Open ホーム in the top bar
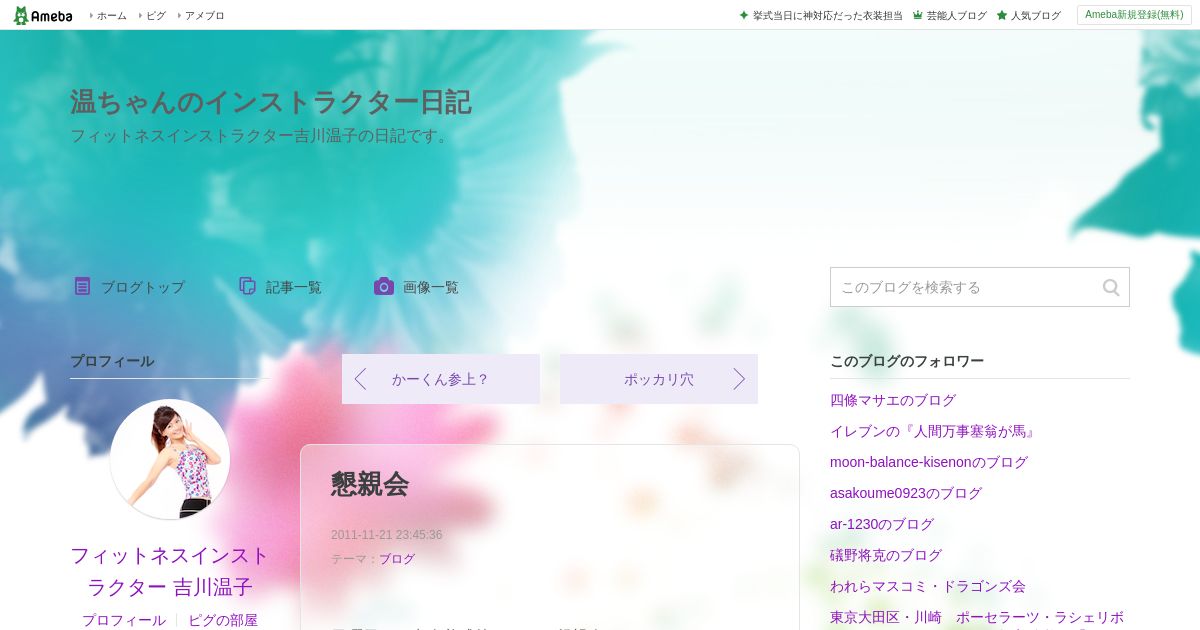Image resolution: width=1200 pixels, height=630 pixels. pos(111,15)
